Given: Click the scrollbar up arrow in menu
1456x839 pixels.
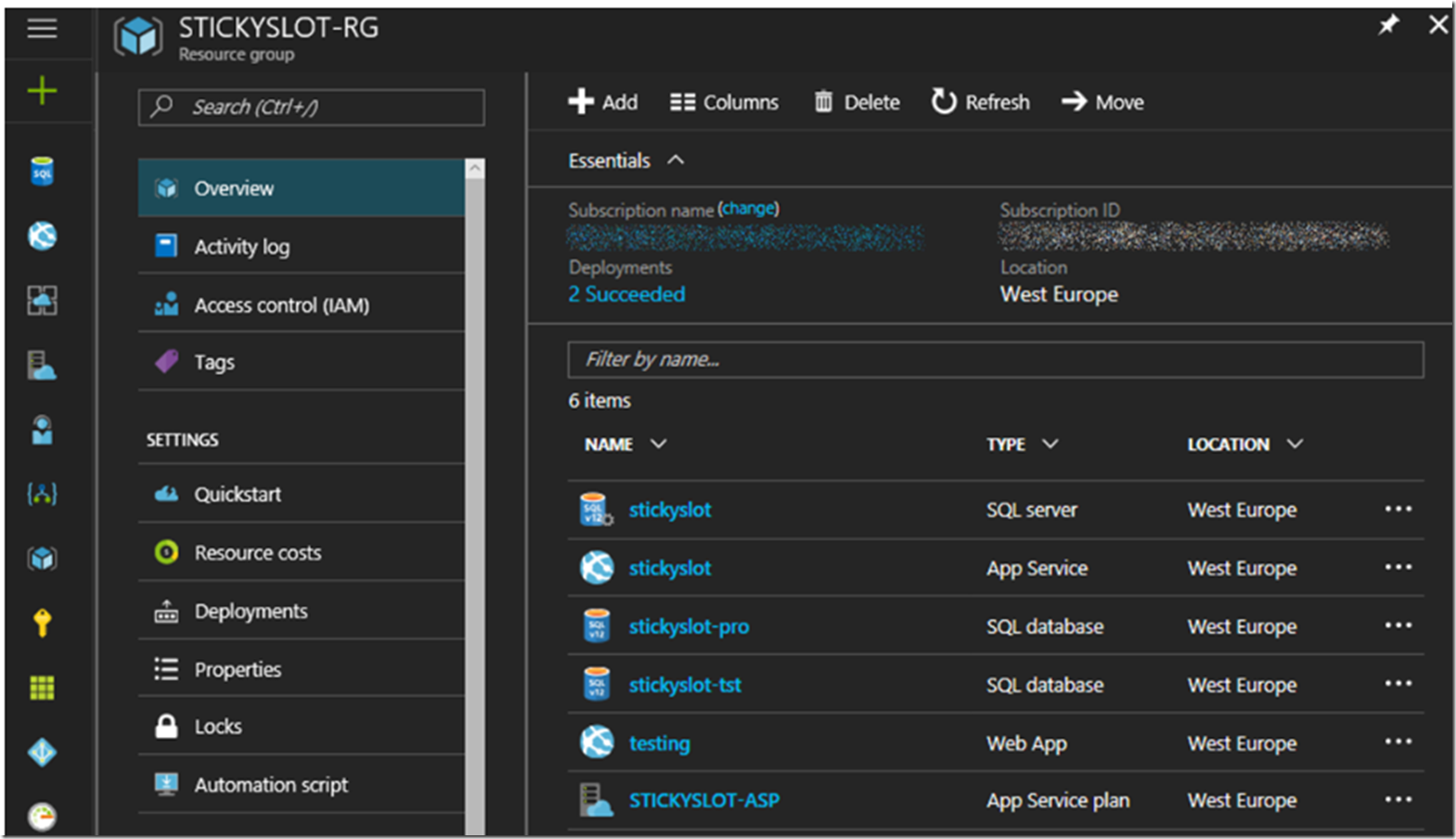Looking at the screenshot, I should [x=475, y=168].
